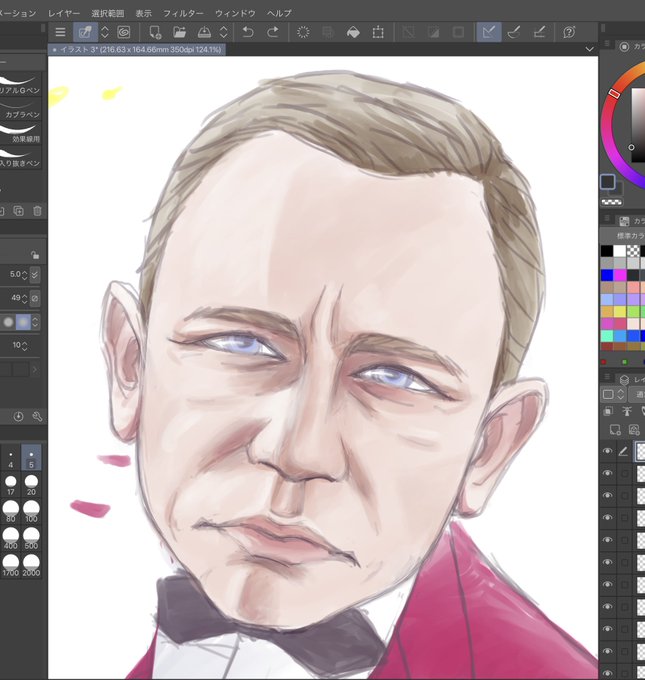645x680 pixels.
Task: Pick black swatch in color set
Action: click(x=607, y=251)
